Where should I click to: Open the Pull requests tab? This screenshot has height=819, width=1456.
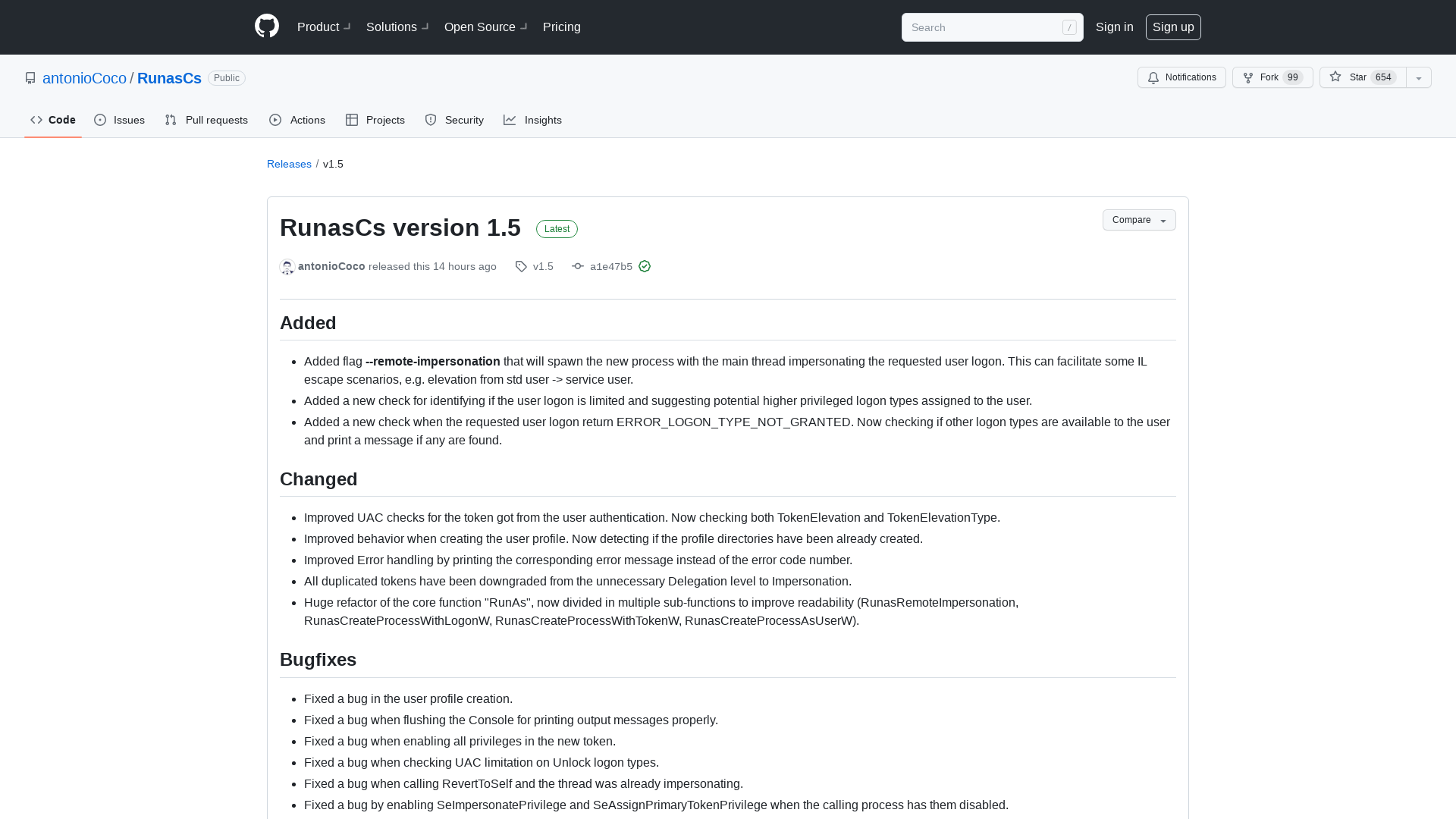[206, 120]
